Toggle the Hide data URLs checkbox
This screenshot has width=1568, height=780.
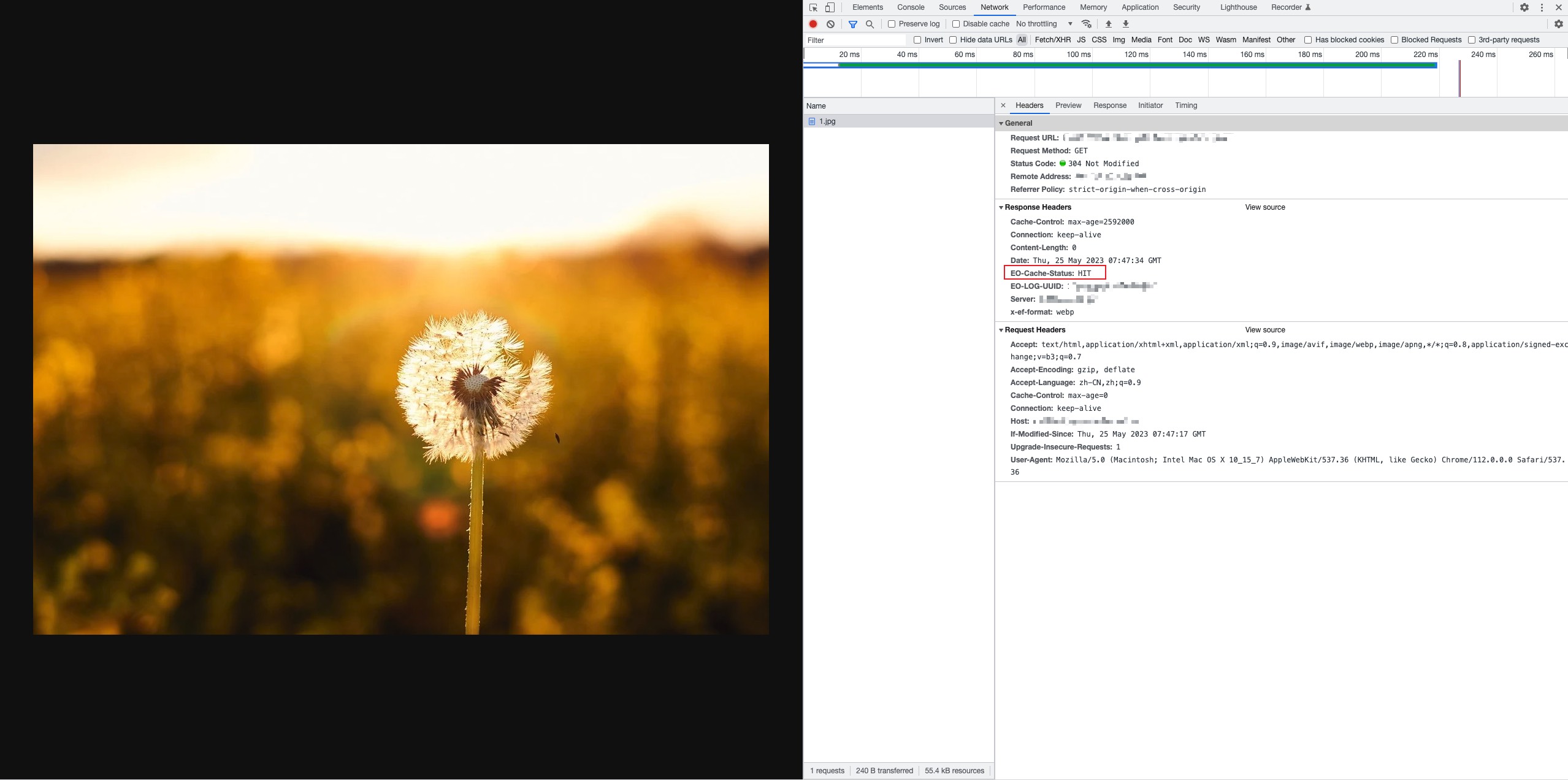click(x=953, y=40)
